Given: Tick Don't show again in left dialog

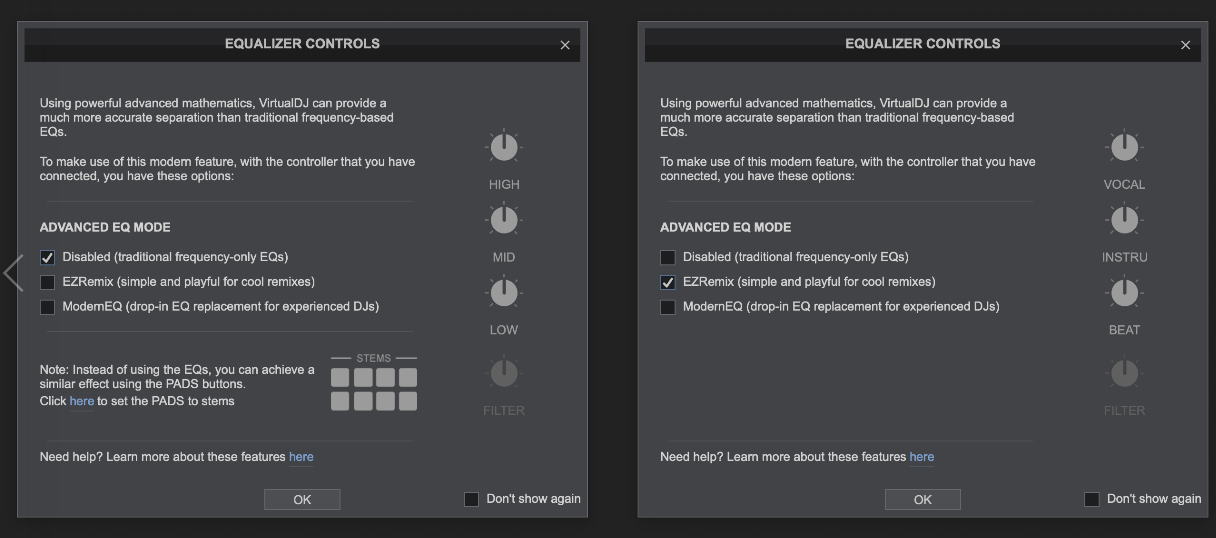Looking at the screenshot, I should (472, 499).
